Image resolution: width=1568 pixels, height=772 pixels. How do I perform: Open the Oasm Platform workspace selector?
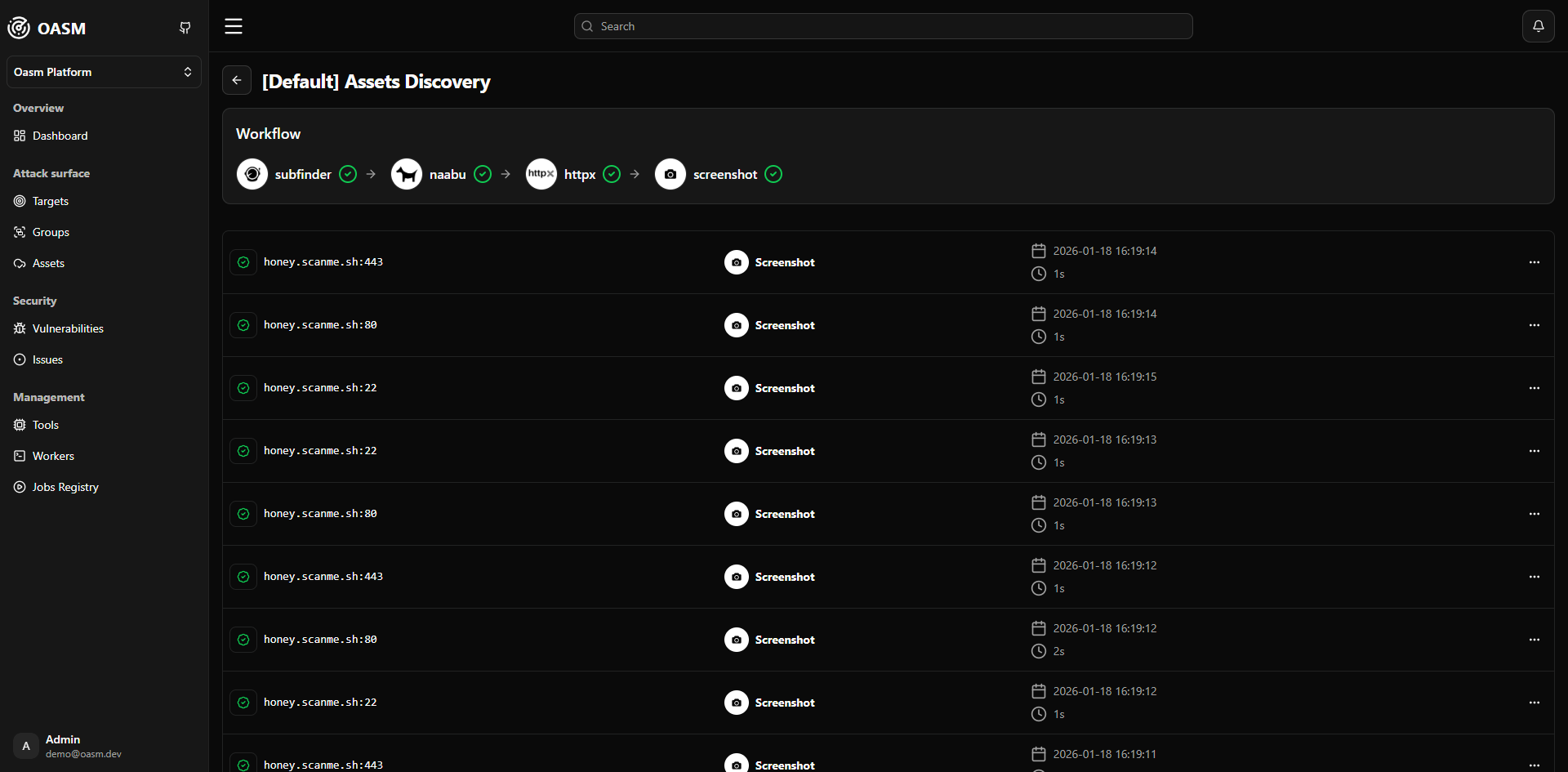tap(104, 72)
